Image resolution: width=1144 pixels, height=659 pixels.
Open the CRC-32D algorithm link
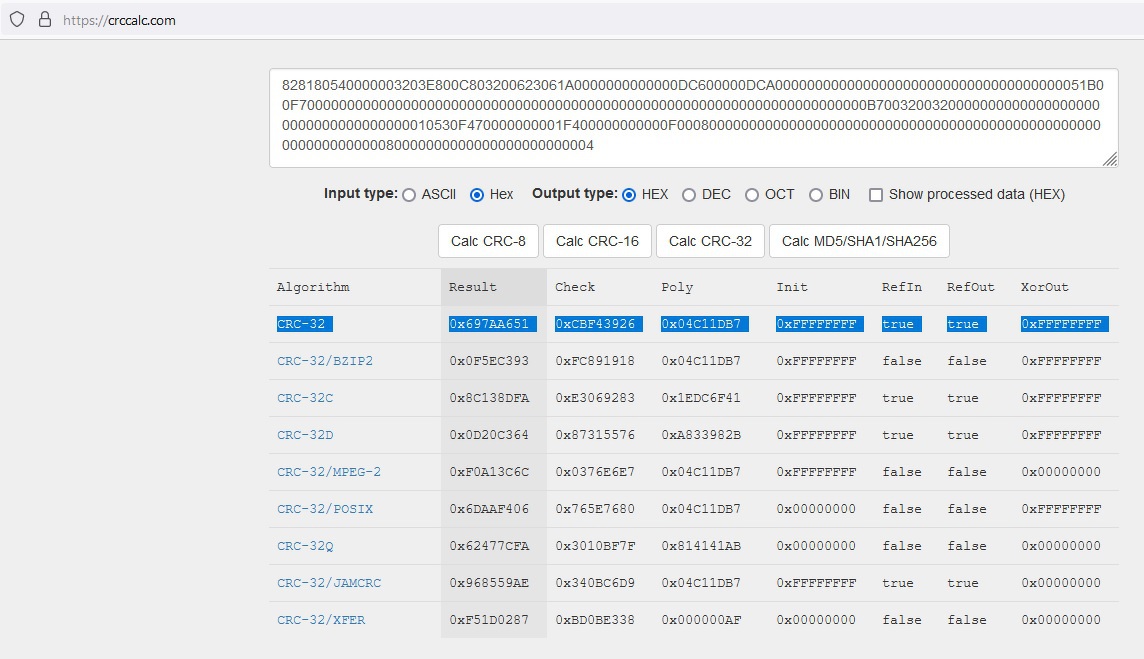pyautogui.click(x=305, y=435)
